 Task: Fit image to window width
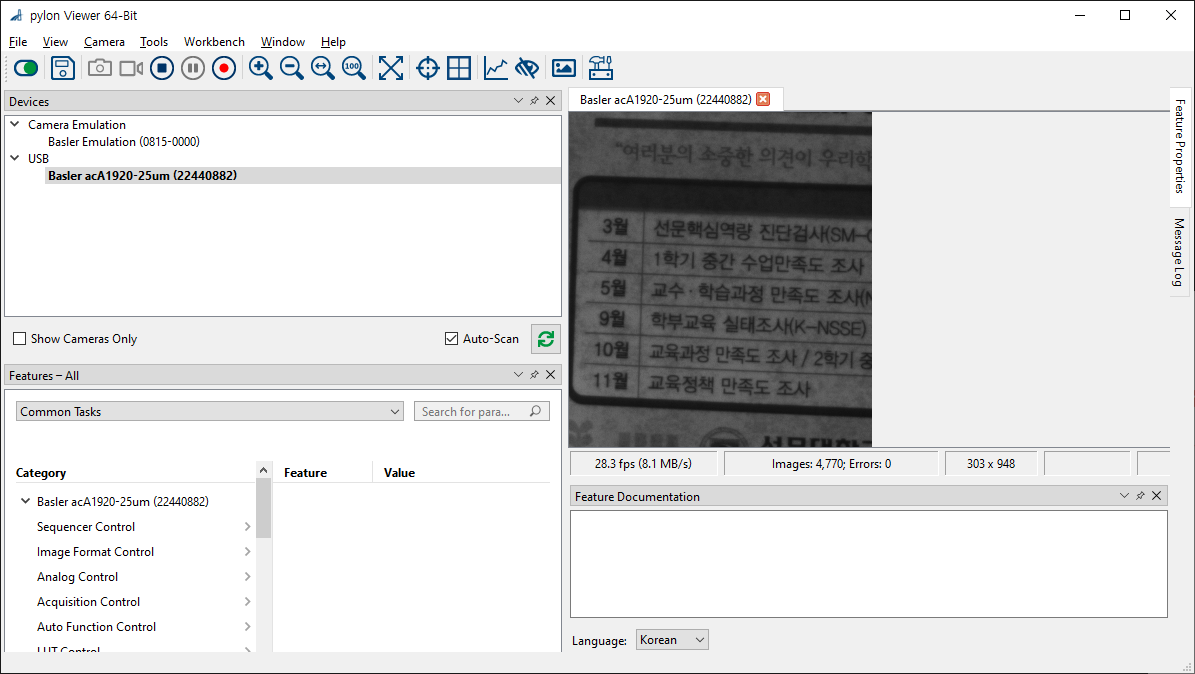click(322, 68)
